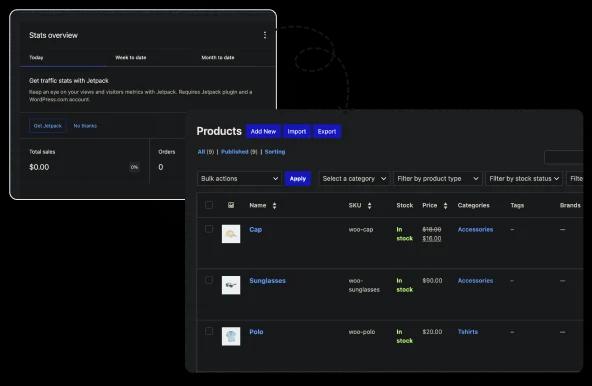Show All products filter
Viewport: 592px width, 386px height.
pos(201,152)
